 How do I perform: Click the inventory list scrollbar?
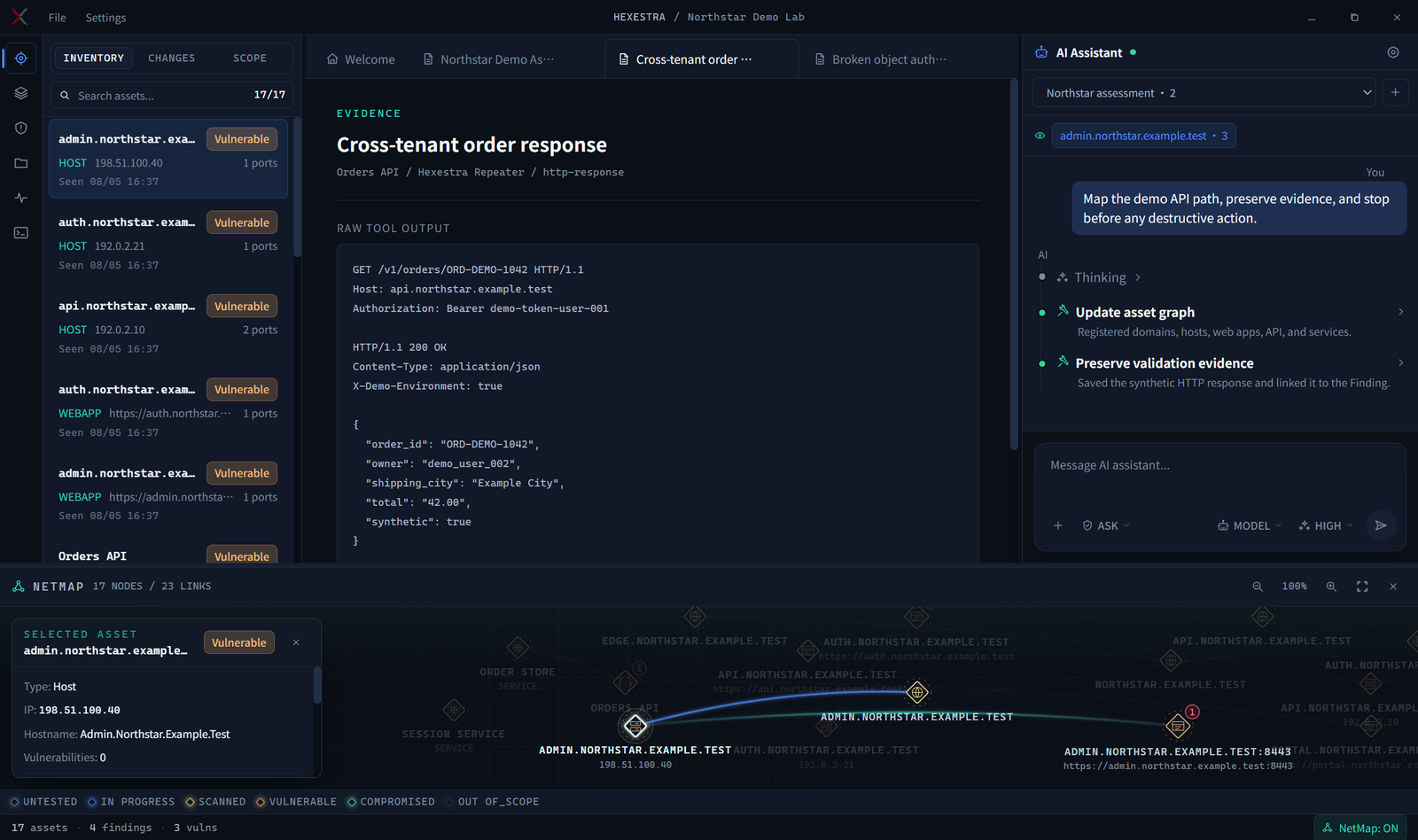[x=297, y=188]
